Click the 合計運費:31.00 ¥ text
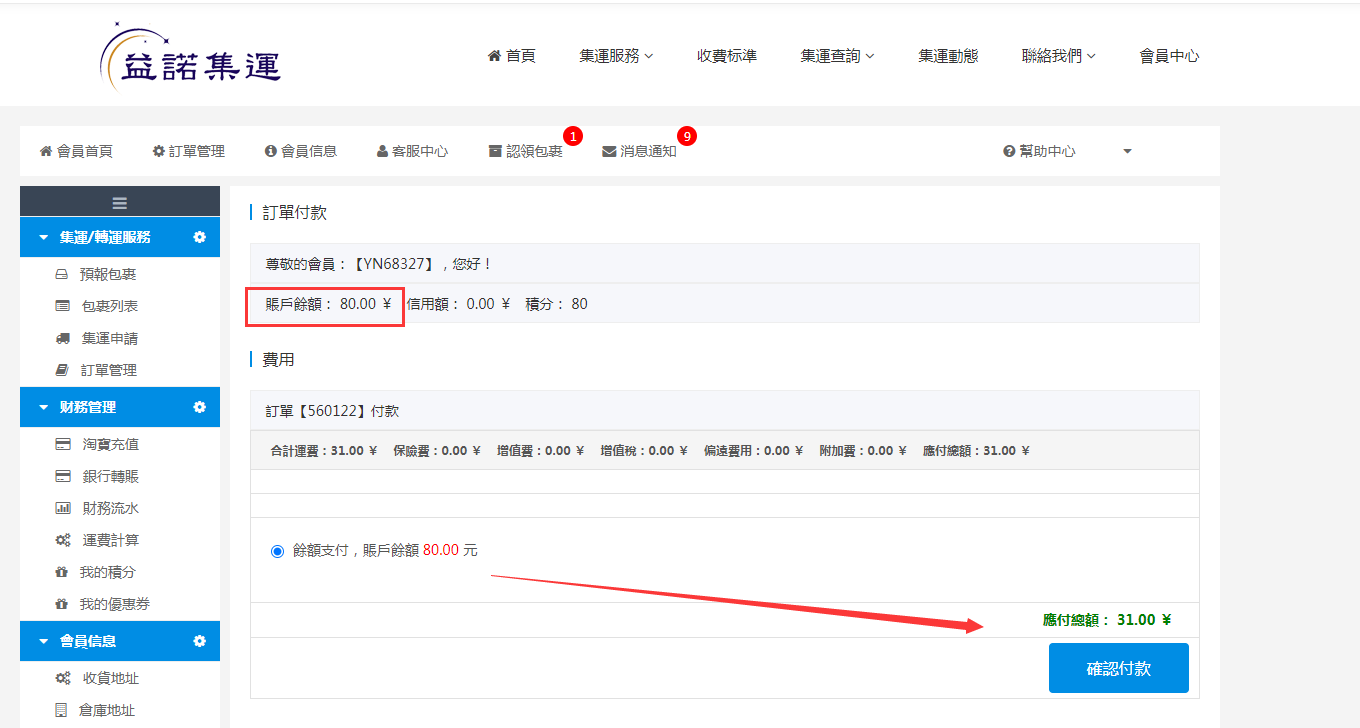This screenshot has width=1360, height=728. [324, 451]
